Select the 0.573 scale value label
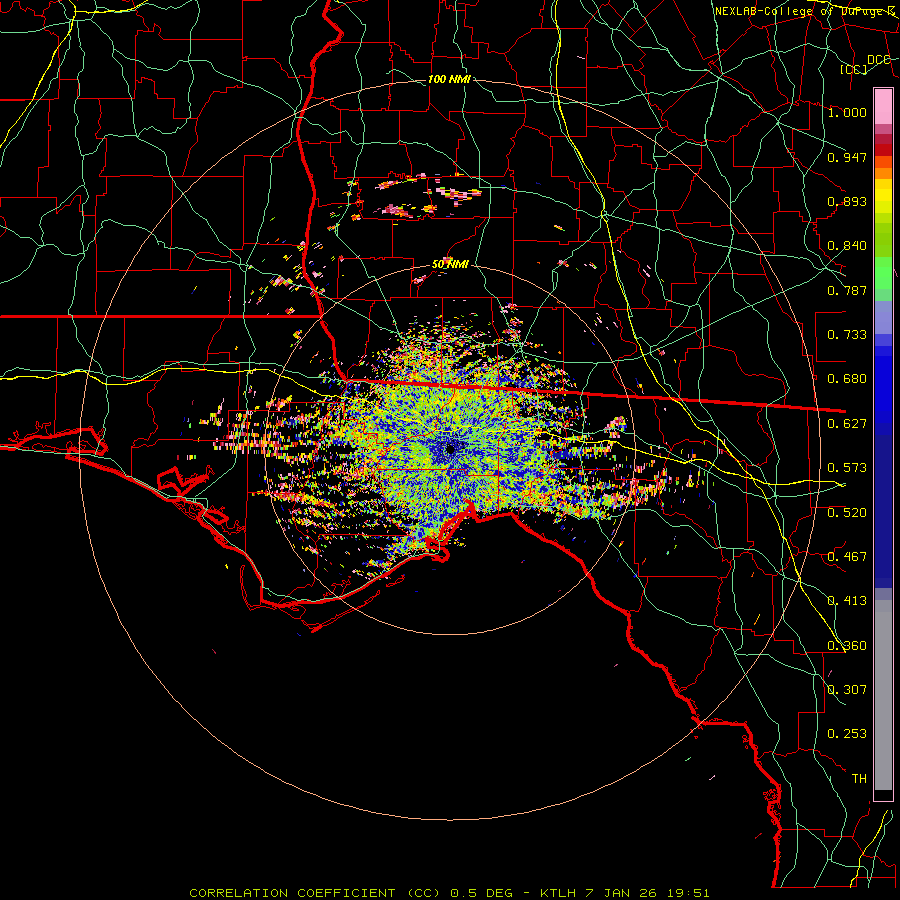Viewport: 900px width, 900px height. (847, 468)
